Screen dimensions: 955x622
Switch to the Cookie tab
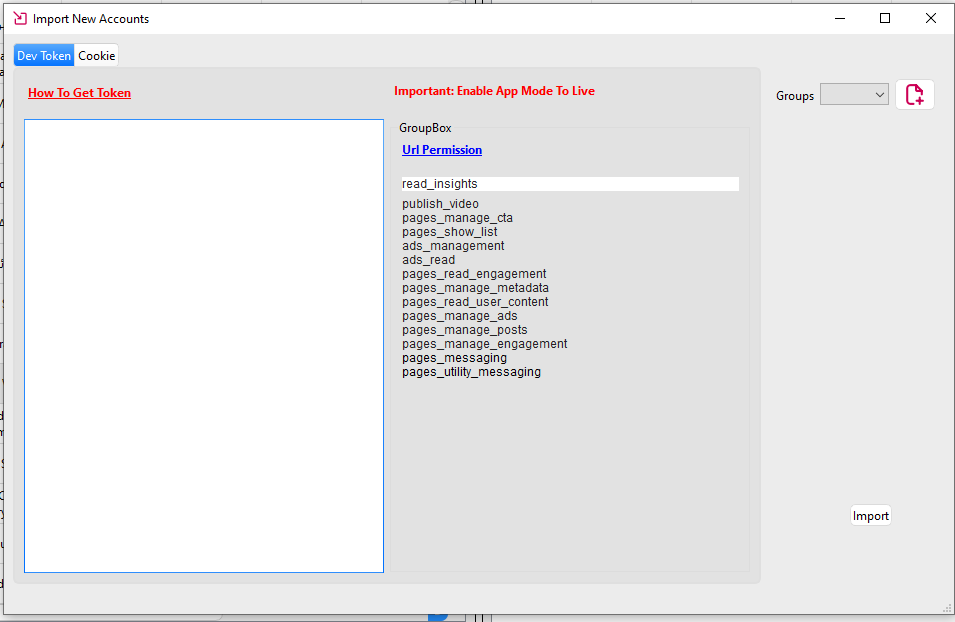pyautogui.click(x=97, y=56)
